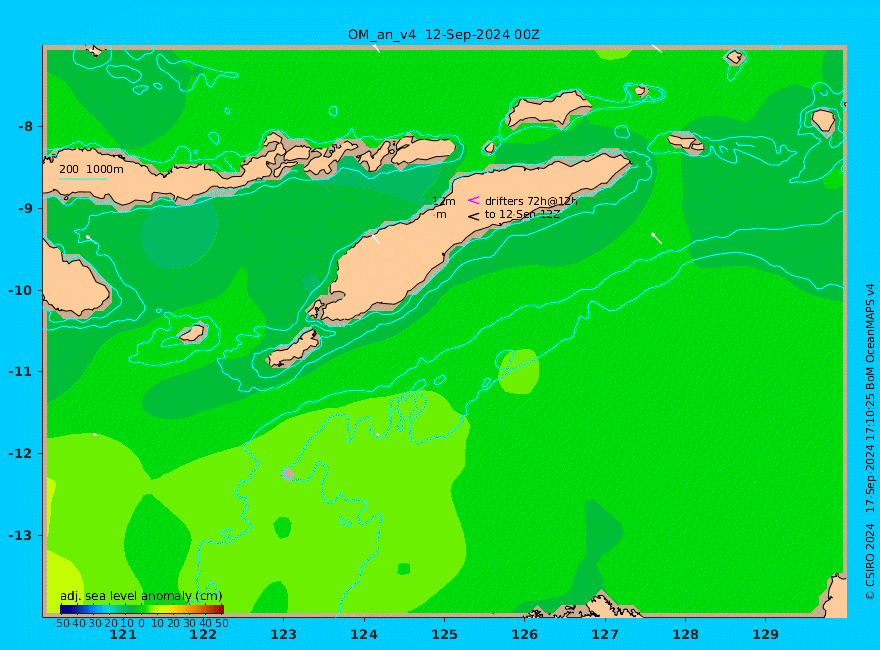Click the yellow-green high anomaly patch bottom-left
This screenshot has height=650, width=880.
(63, 581)
